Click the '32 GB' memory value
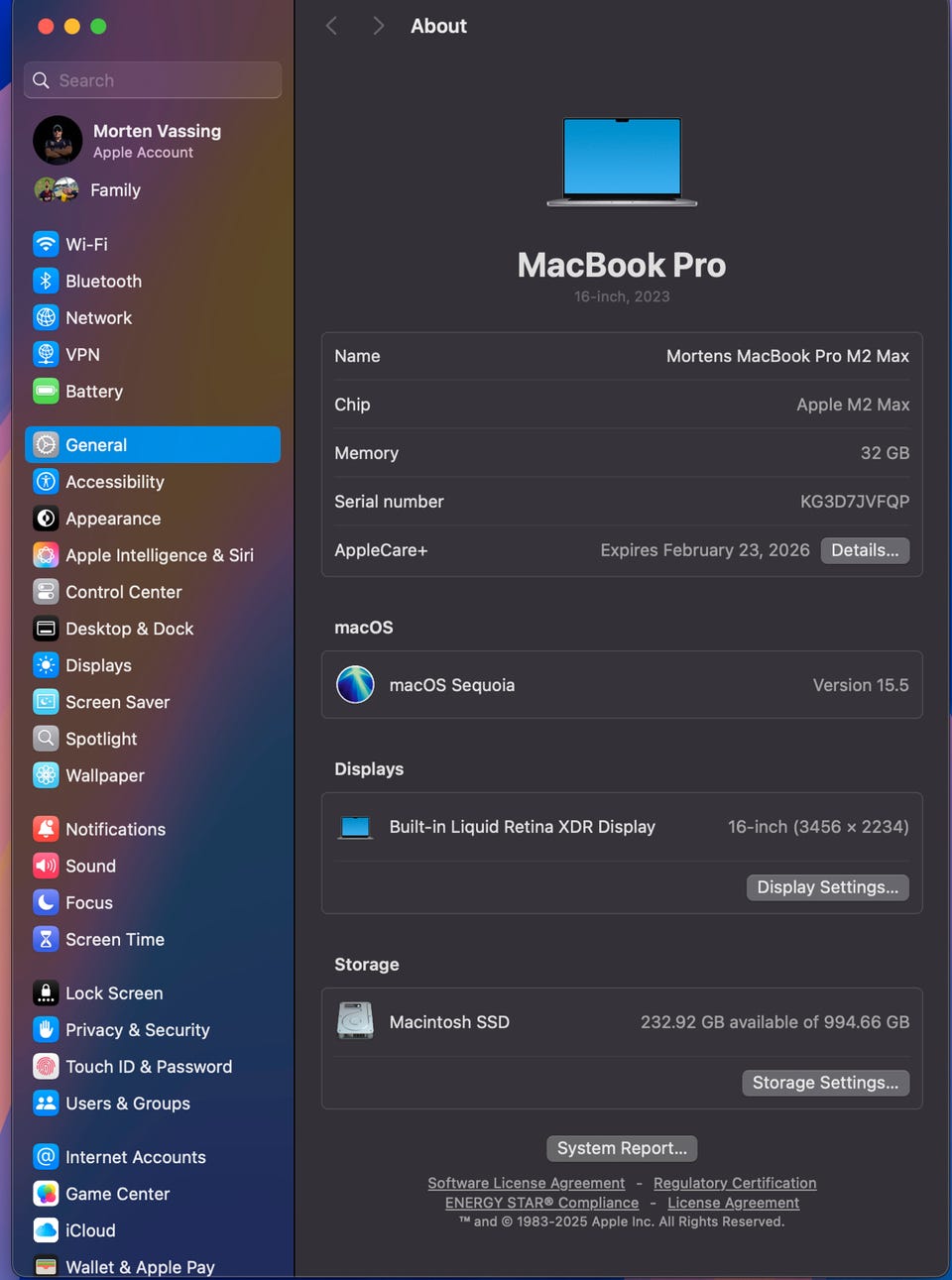Viewport: 952px width, 1280px height. point(885,453)
